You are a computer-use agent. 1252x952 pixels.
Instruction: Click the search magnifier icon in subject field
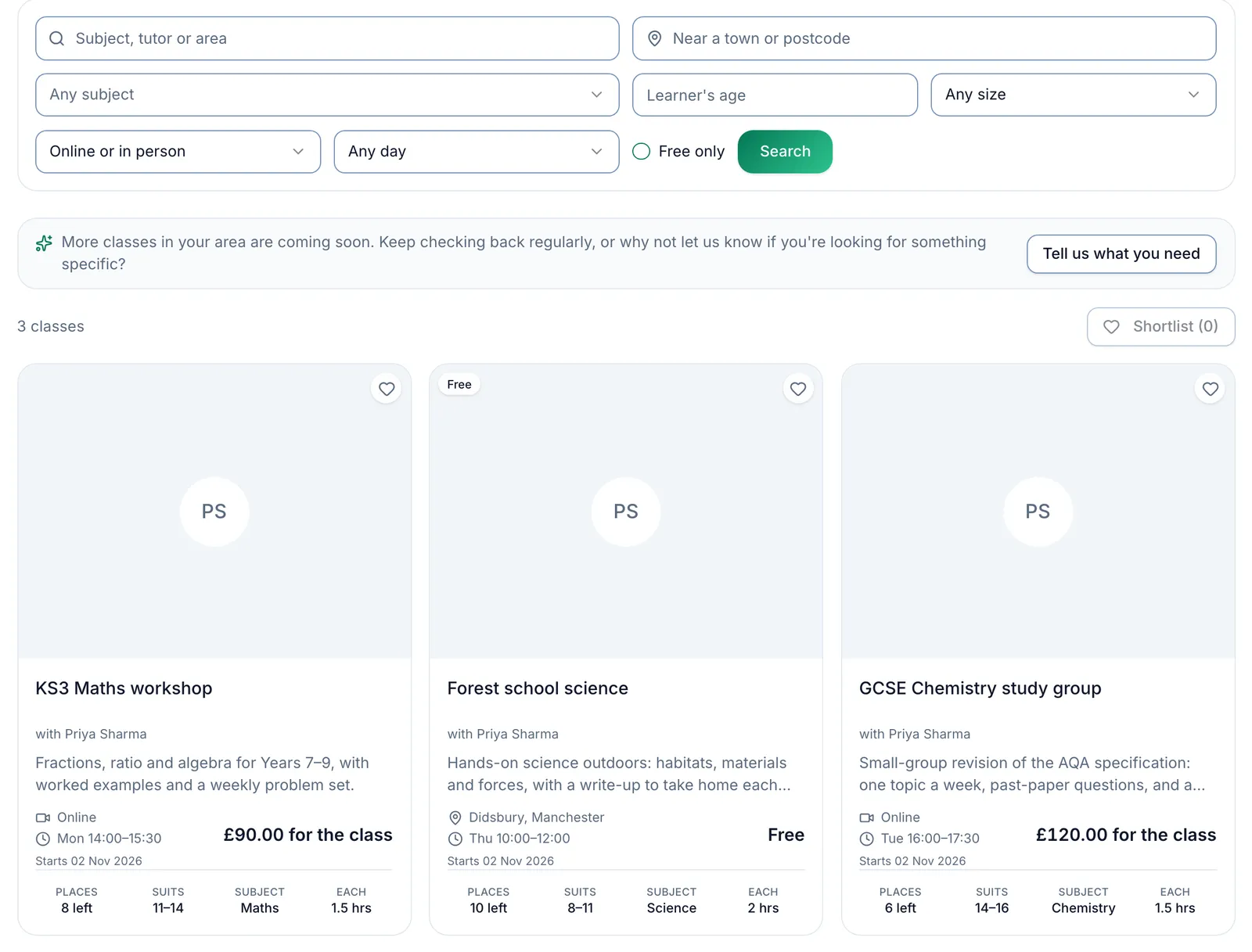57,38
